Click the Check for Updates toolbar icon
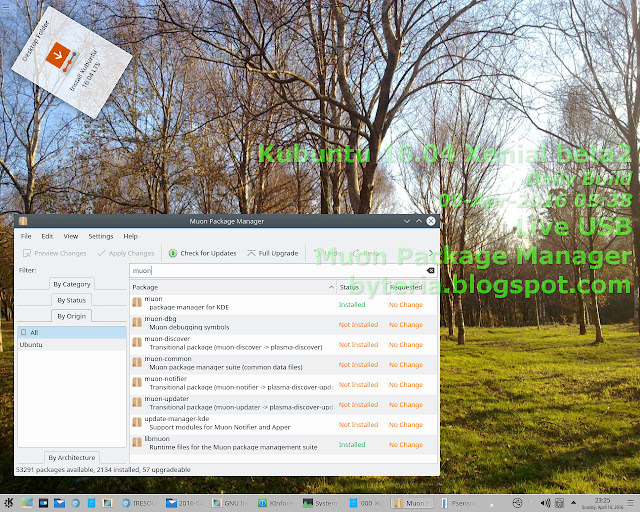This screenshot has width=640, height=512. 173,253
